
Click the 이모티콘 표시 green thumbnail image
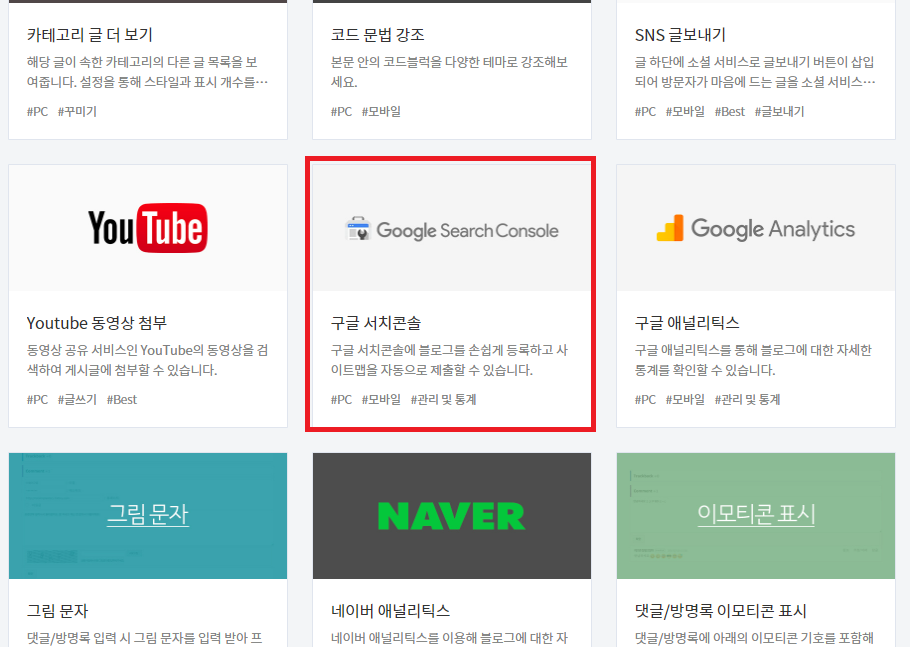pos(755,516)
